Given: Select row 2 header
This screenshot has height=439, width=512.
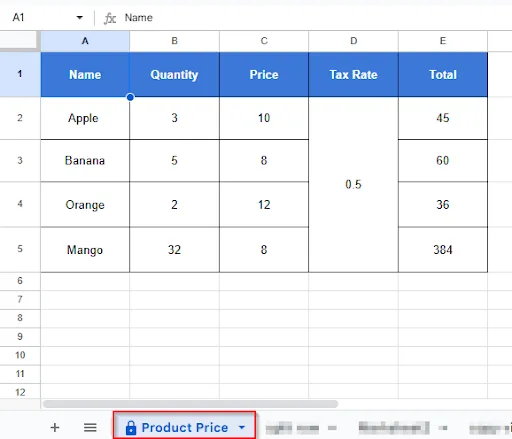Looking at the screenshot, I should (x=20, y=118).
